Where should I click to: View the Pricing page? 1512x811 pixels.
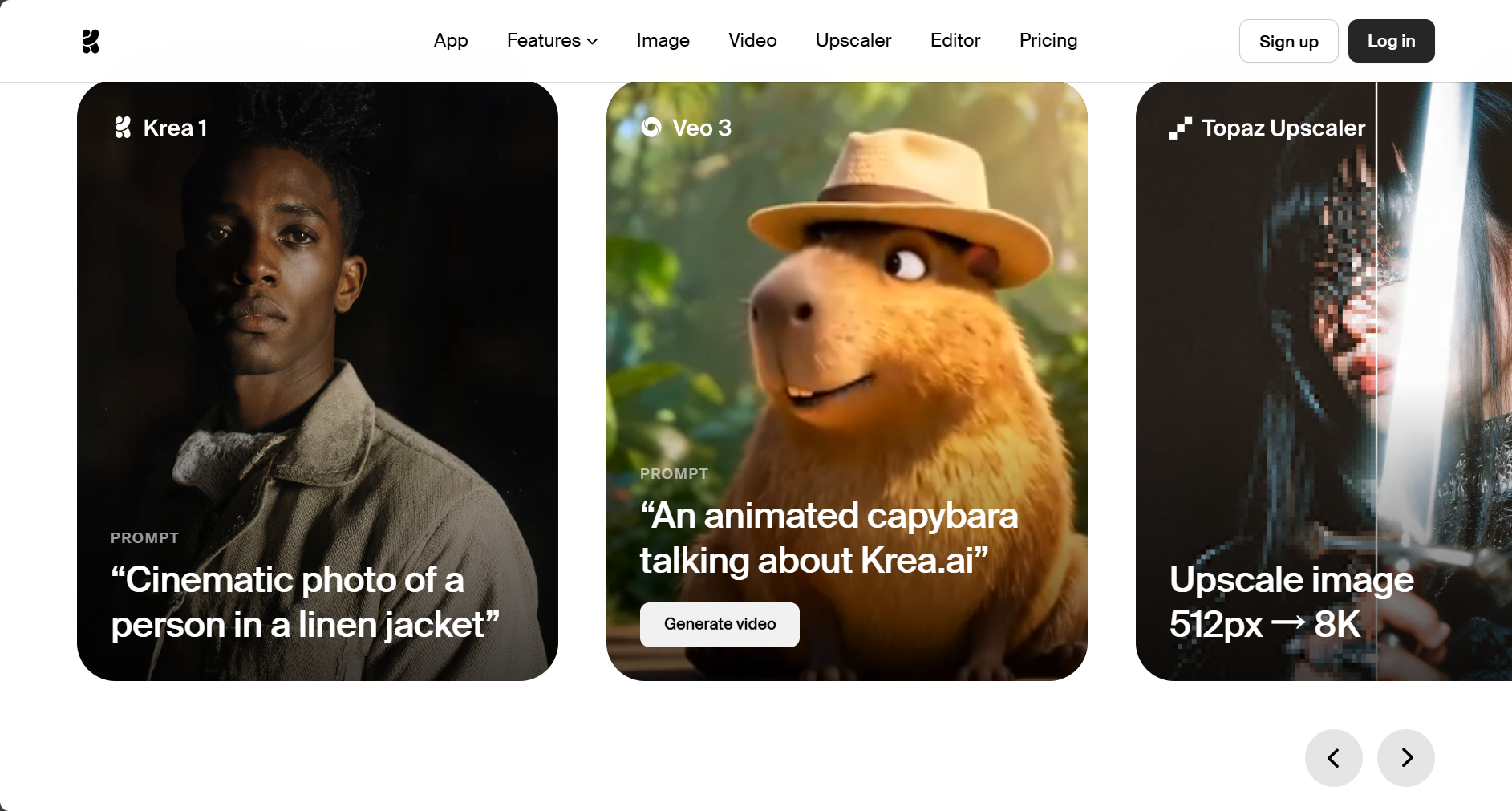pos(1048,40)
